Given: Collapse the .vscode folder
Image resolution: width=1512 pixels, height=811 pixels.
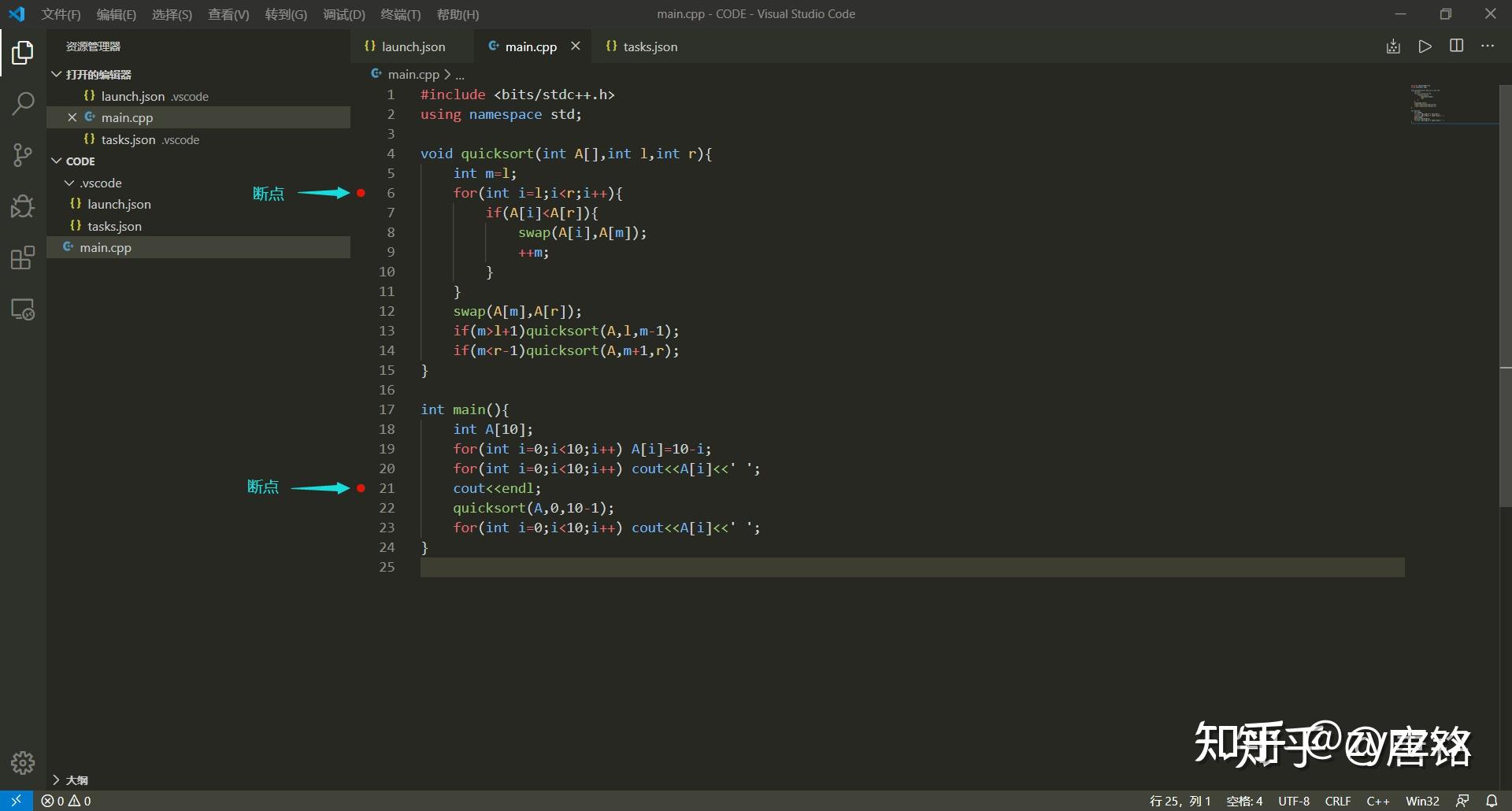Looking at the screenshot, I should pos(69,183).
